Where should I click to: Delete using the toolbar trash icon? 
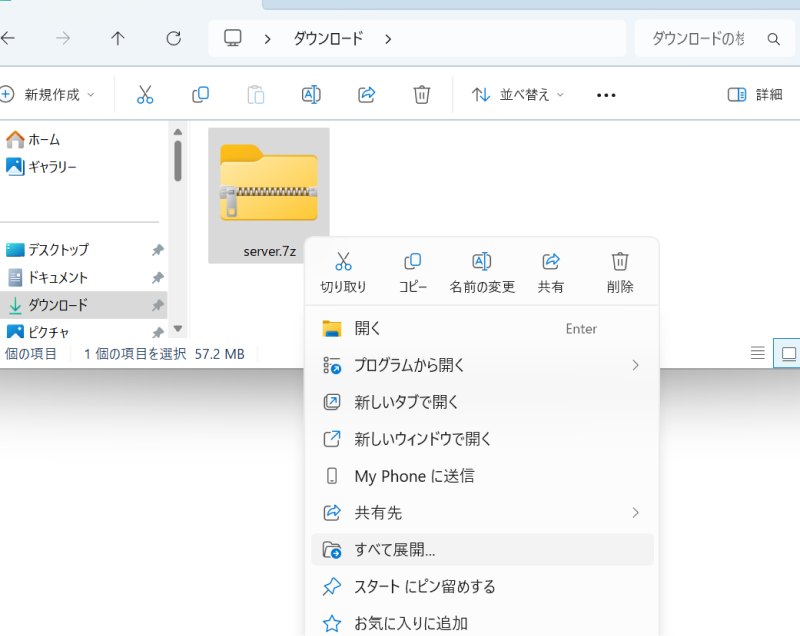point(421,94)
